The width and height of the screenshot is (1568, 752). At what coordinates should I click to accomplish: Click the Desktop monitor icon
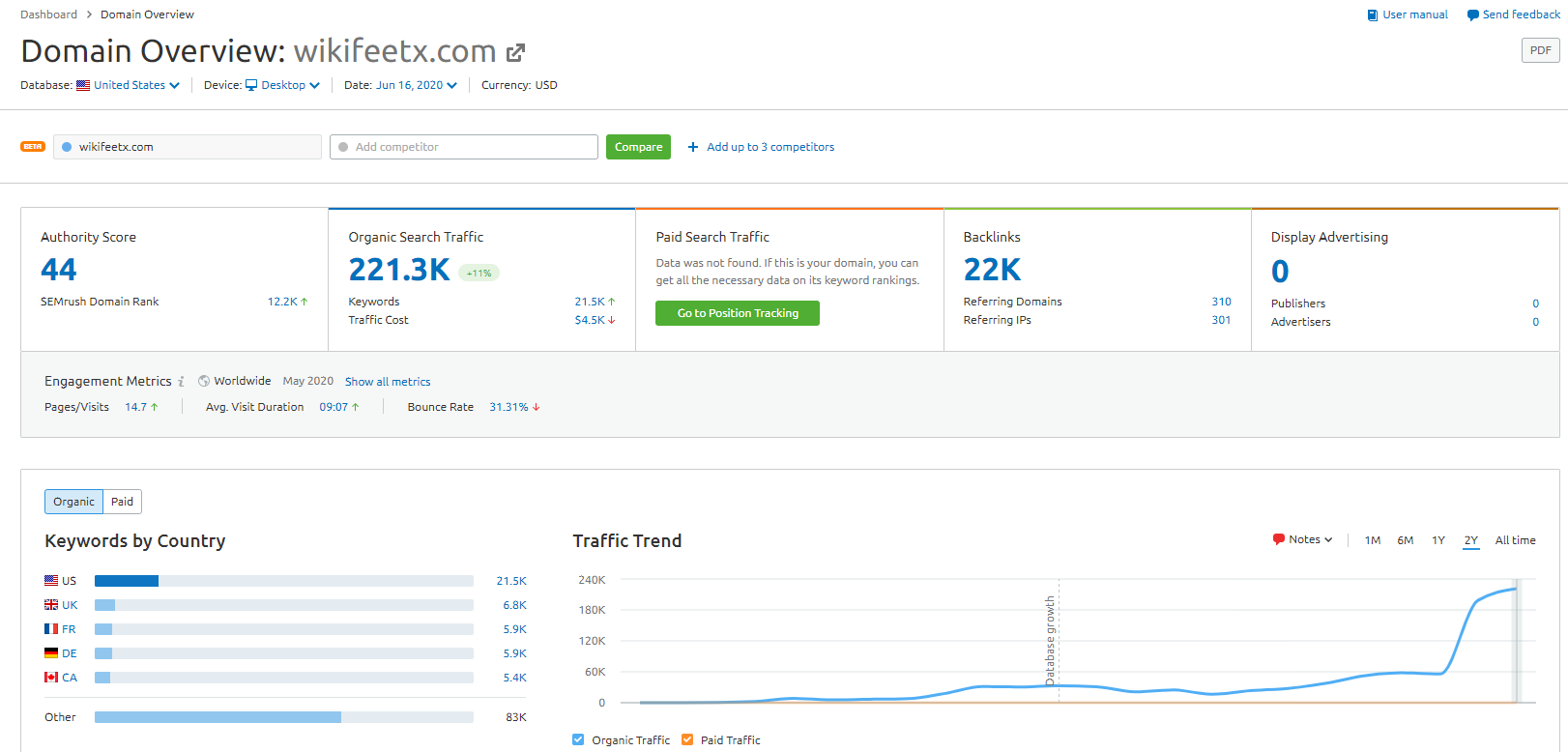[251, 85]
